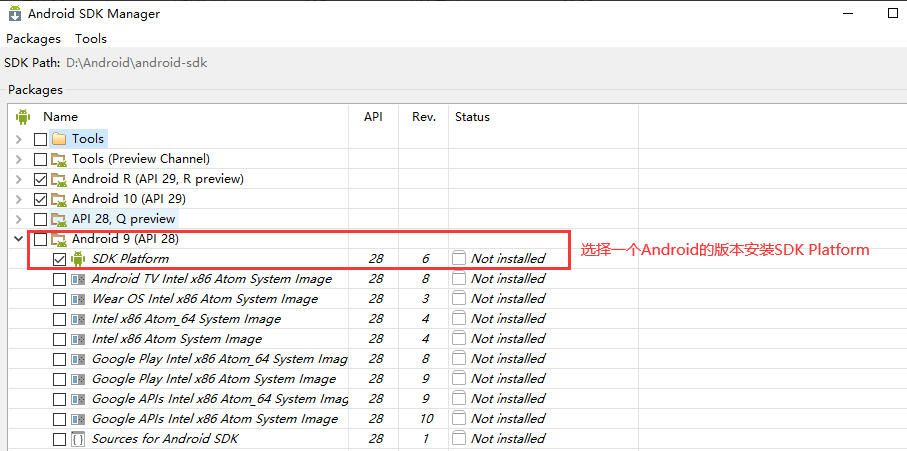
Task: Click the Google APIs Atom_64 system image icon
Action: 78,400
